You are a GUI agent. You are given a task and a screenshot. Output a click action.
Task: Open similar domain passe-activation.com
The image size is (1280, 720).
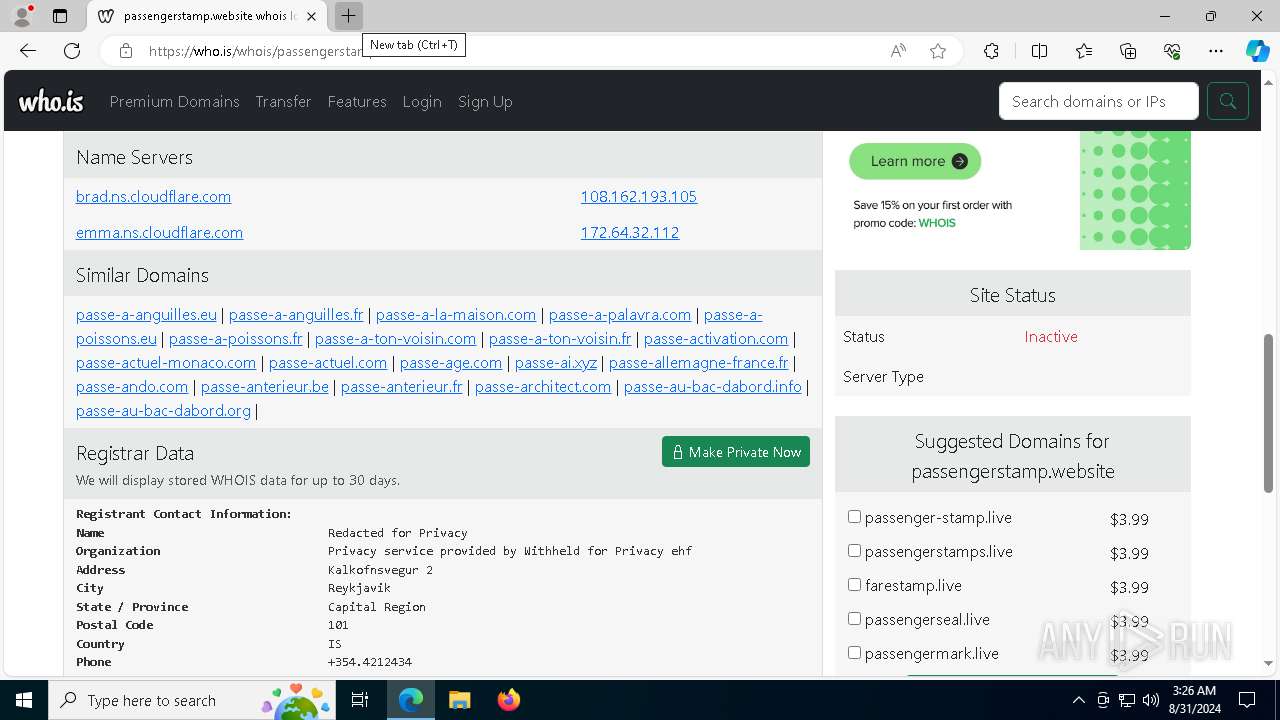coord(716,339)
